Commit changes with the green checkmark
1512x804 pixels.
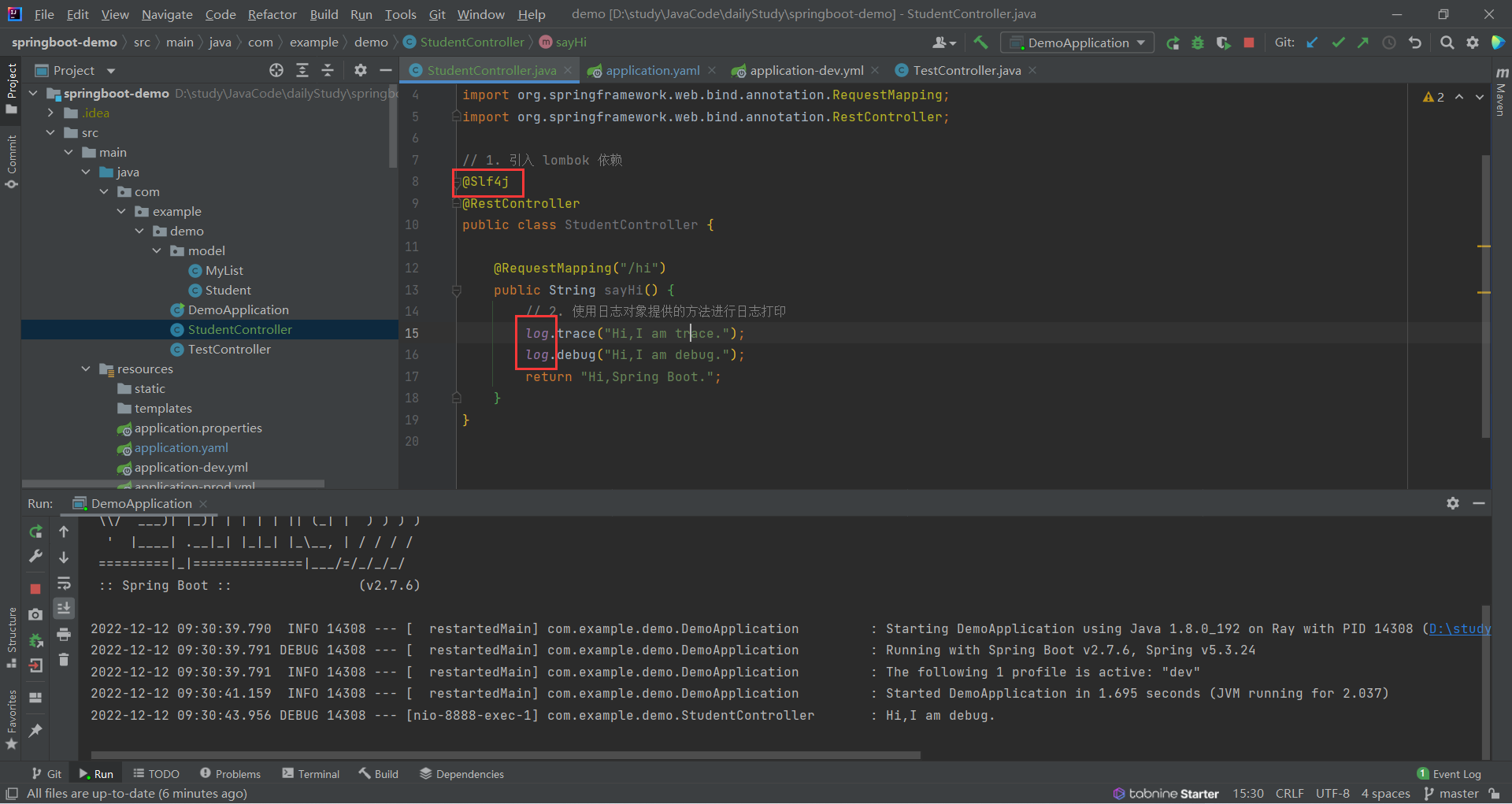click(x=1338, y=43)
